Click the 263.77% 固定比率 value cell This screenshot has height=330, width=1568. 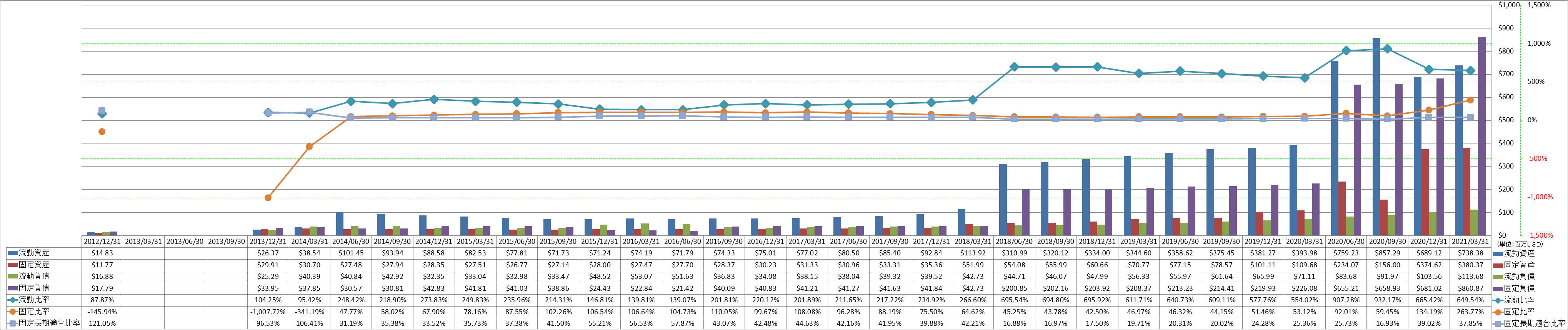1470,312
